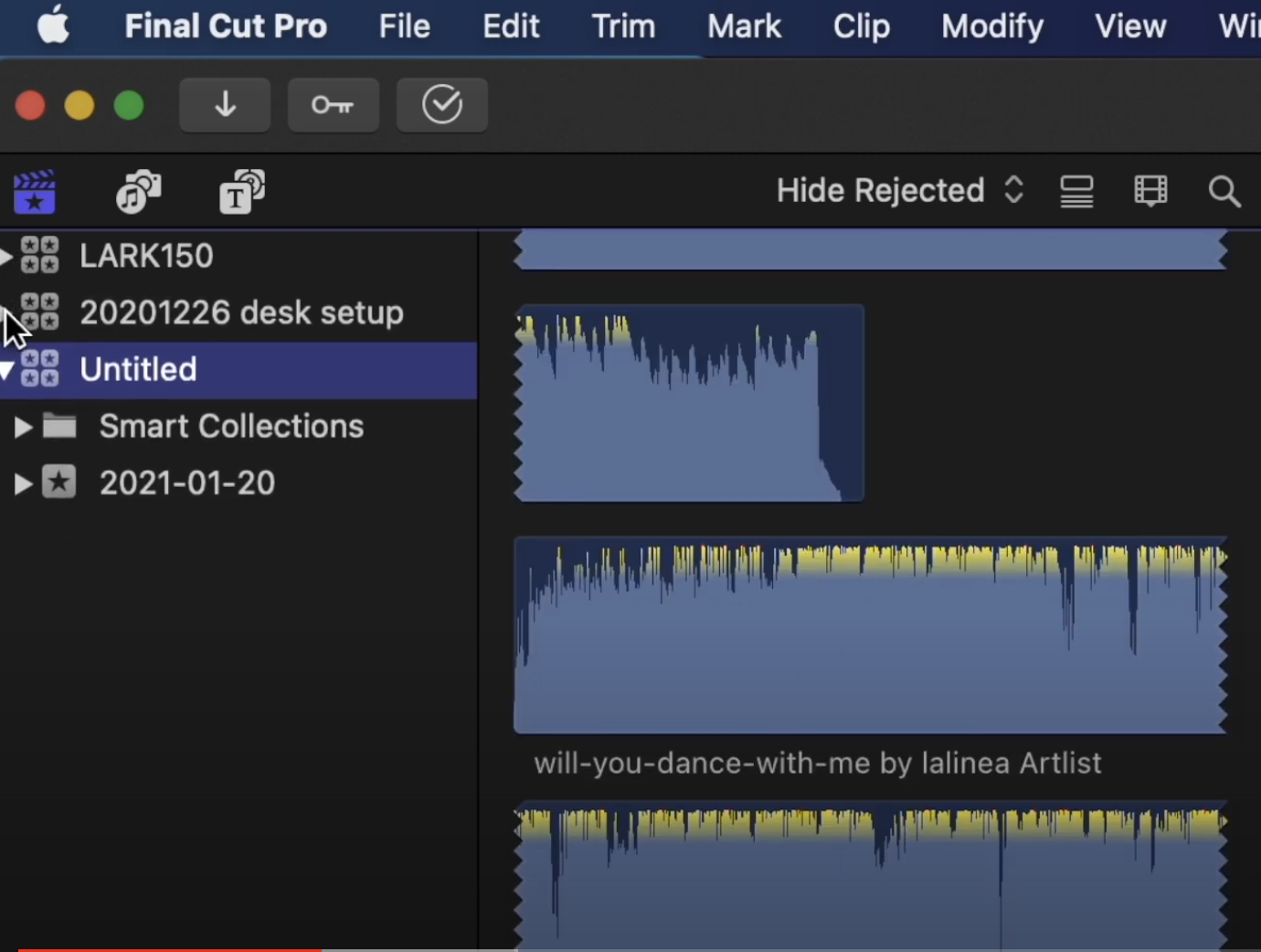Image resolution: width=1261 pixels, height=952 pixels.
Task: Open the Trim menu
Action: [623, 26]
